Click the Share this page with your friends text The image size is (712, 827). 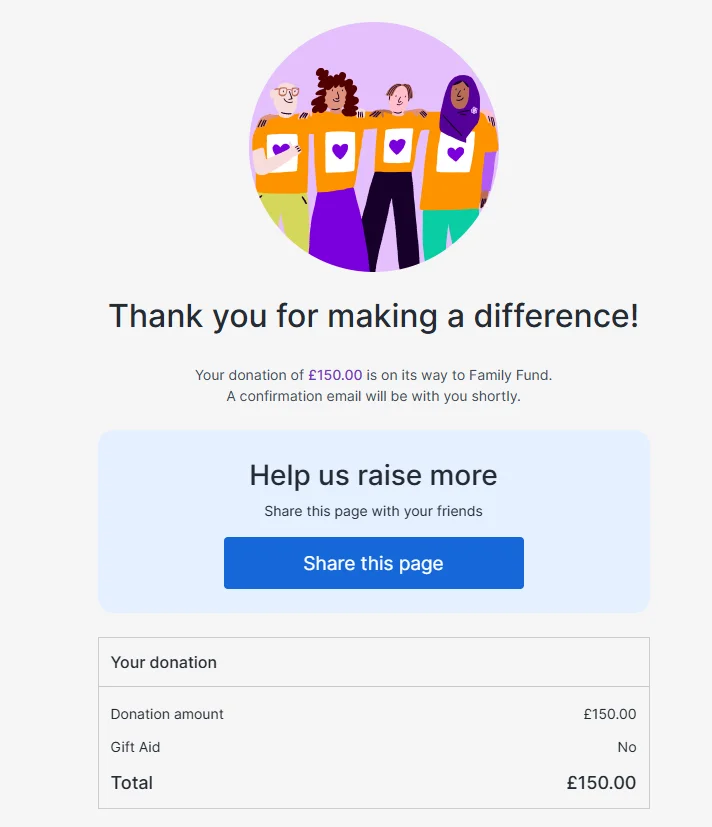click(373, 510)
